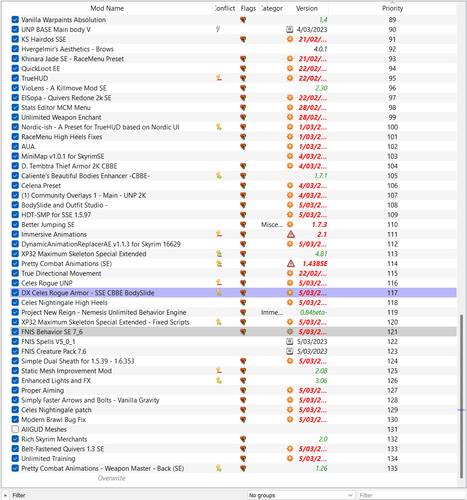The width and height of the screenshot is (467, 500).
Task: Click the conflict icon for Pretty Combat Animations - Weapon Master
Action: coord(219,468)
